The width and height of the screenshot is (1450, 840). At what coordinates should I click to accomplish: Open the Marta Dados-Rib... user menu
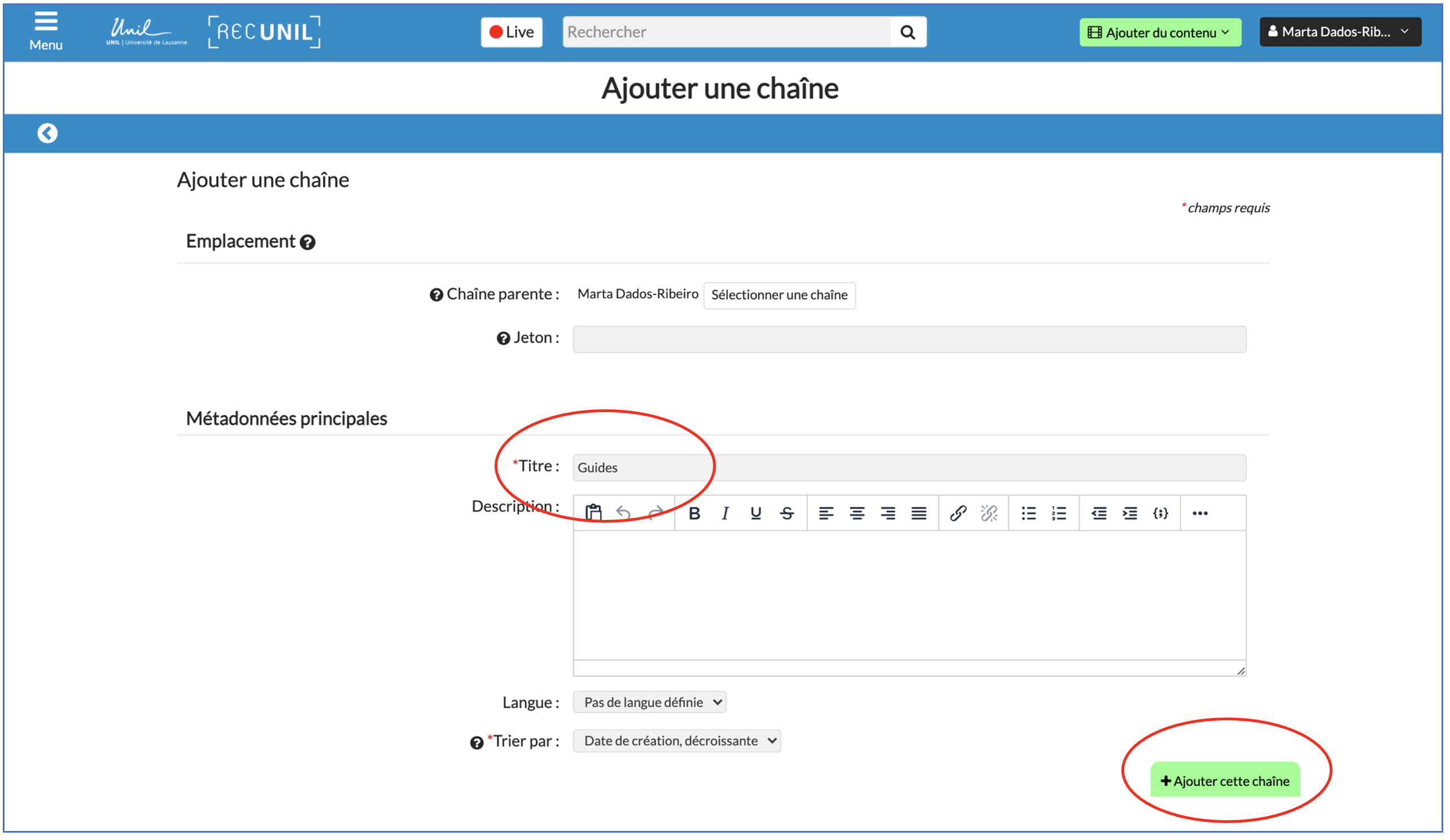1339,32
